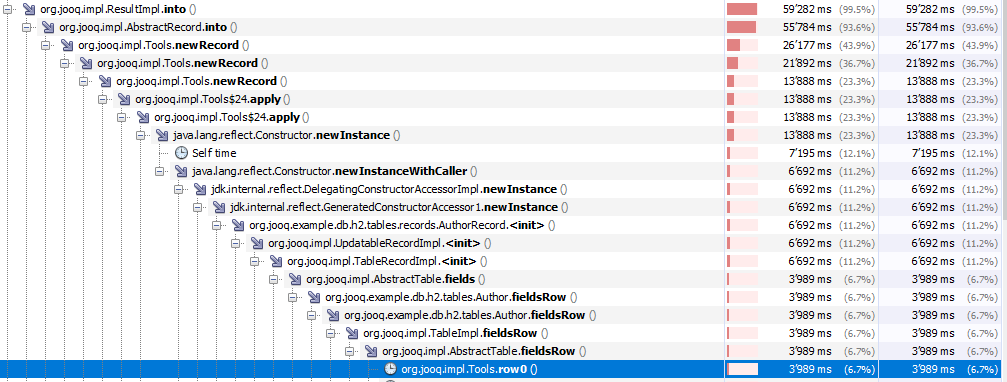Screen dimensions: 1007x382
Task: Collapse the UpdatableRecordImpl.<init> node
Action: (235, 243)
